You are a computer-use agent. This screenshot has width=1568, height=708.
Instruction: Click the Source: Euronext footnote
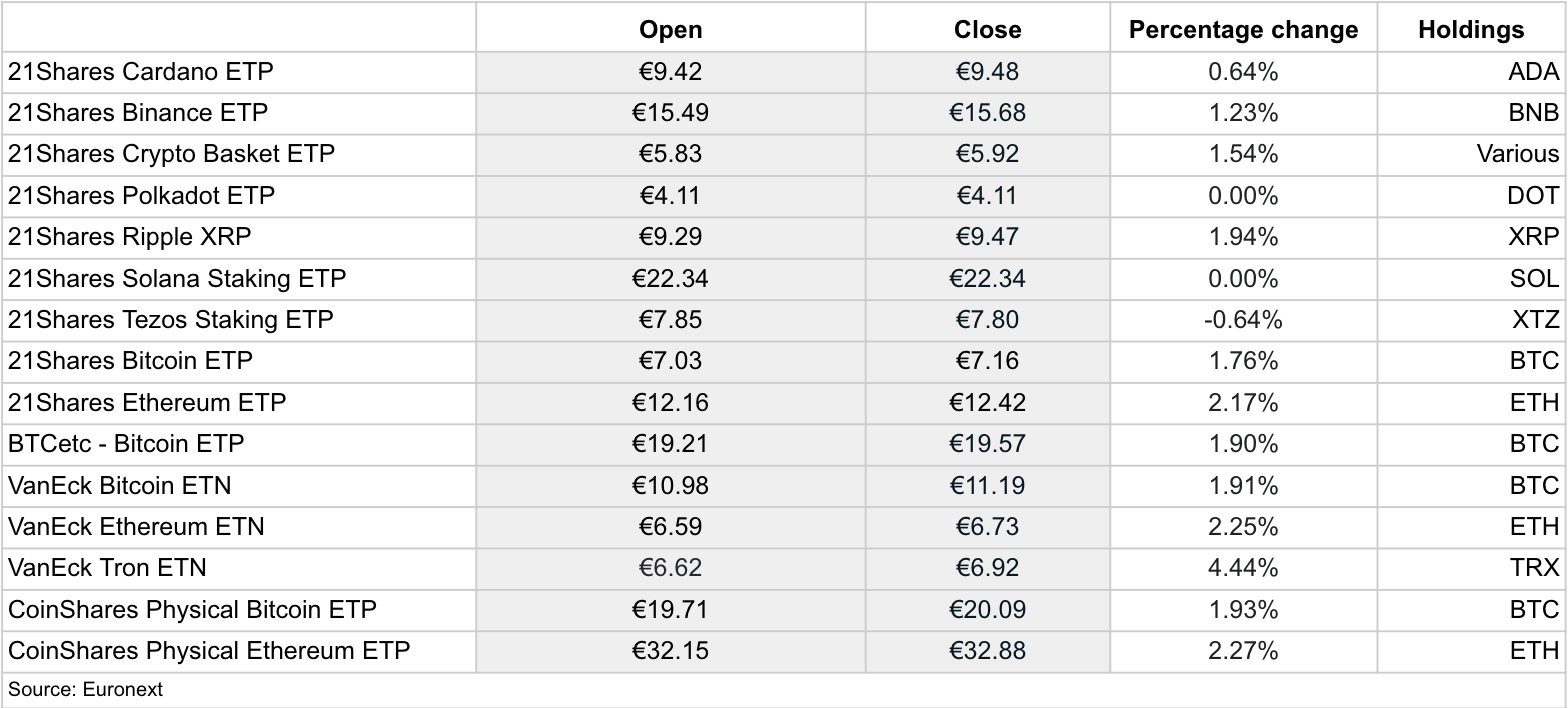(85, 690)
